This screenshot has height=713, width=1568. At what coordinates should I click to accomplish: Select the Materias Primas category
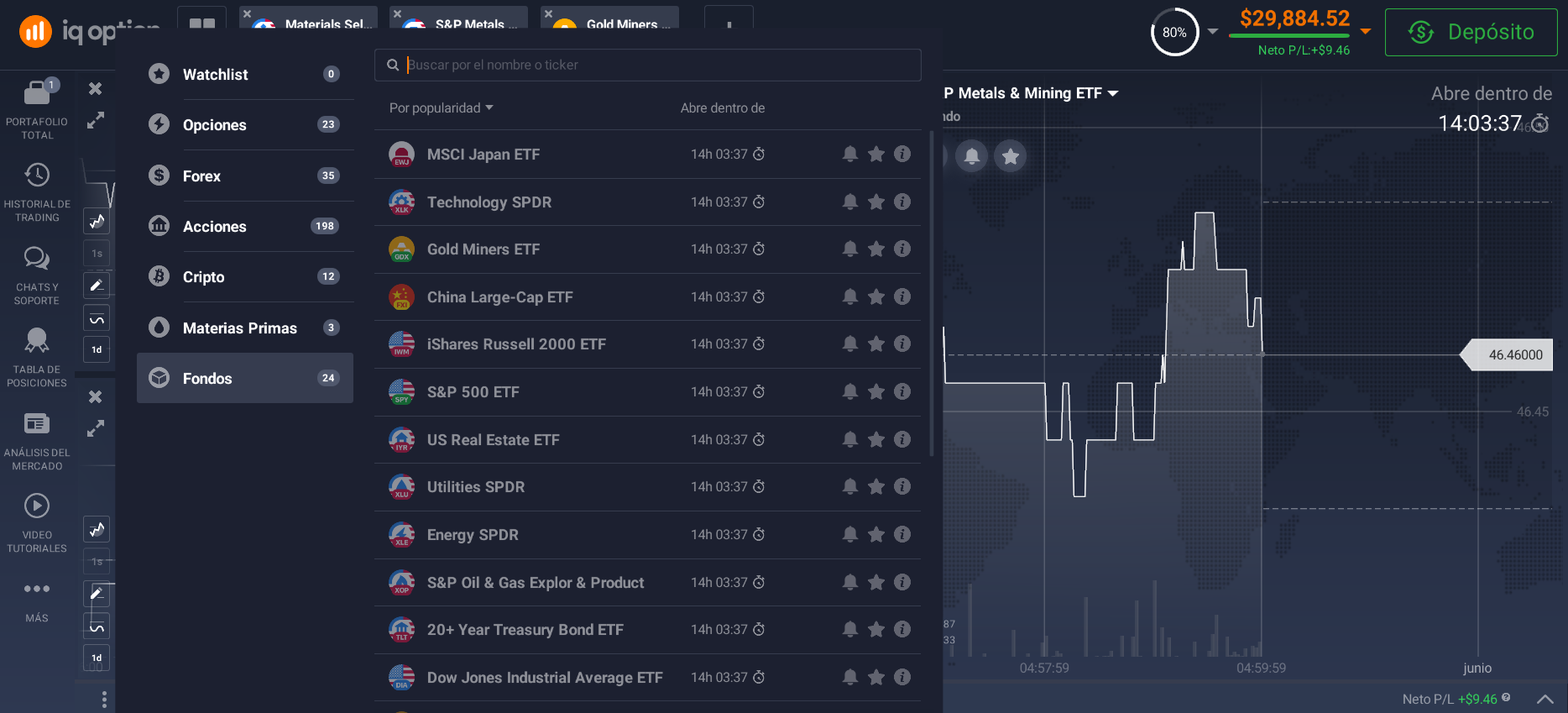point(245,328)
